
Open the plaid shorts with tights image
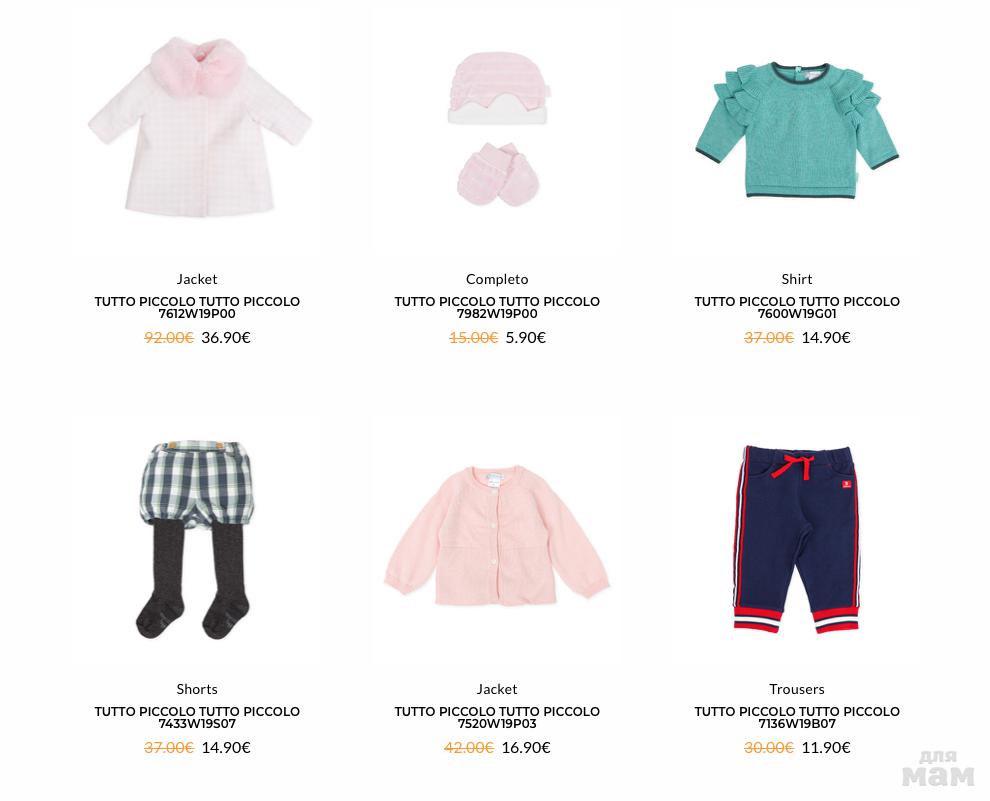195,540
